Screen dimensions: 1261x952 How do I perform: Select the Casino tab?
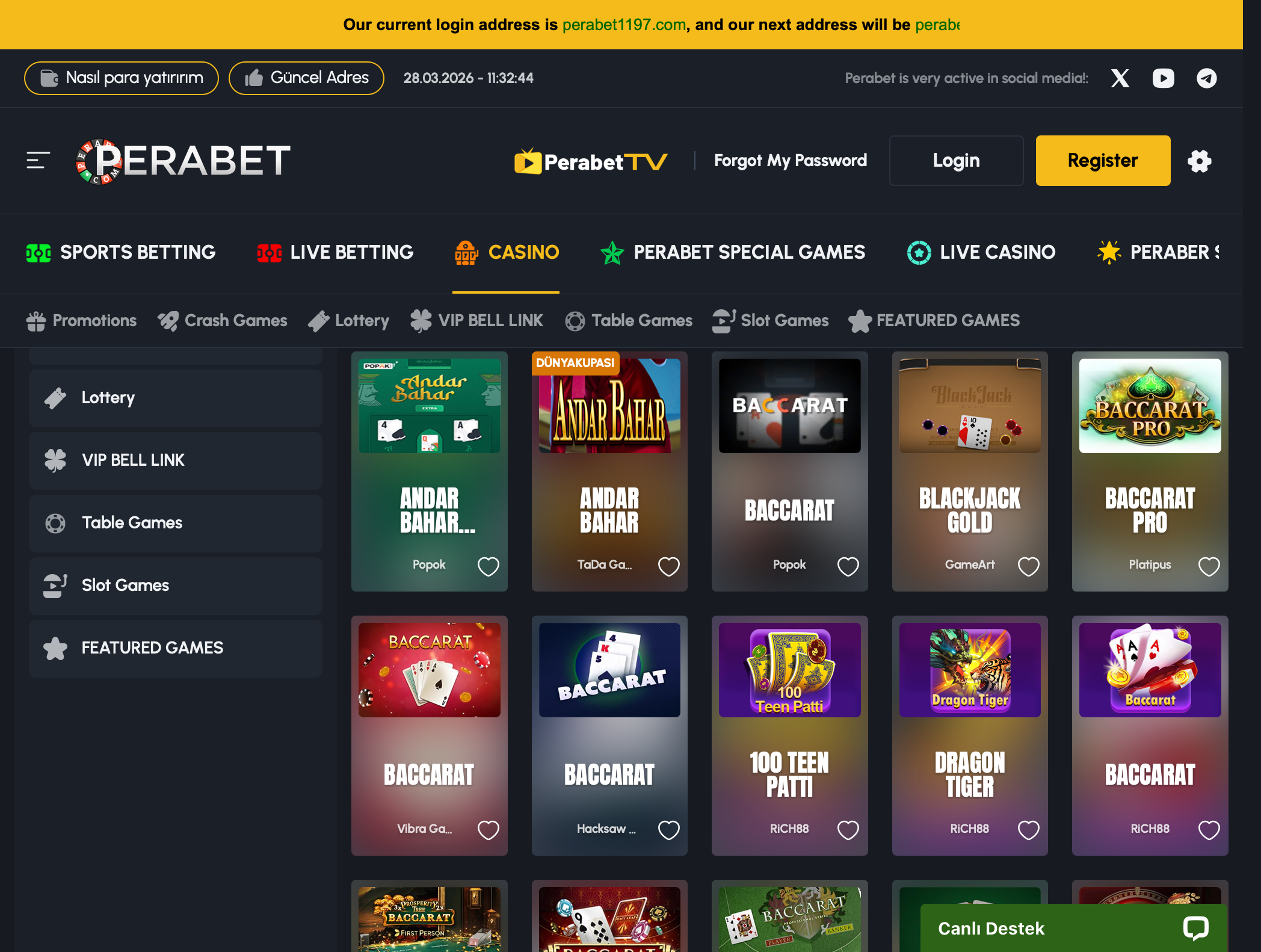click(x=507, y=253)
